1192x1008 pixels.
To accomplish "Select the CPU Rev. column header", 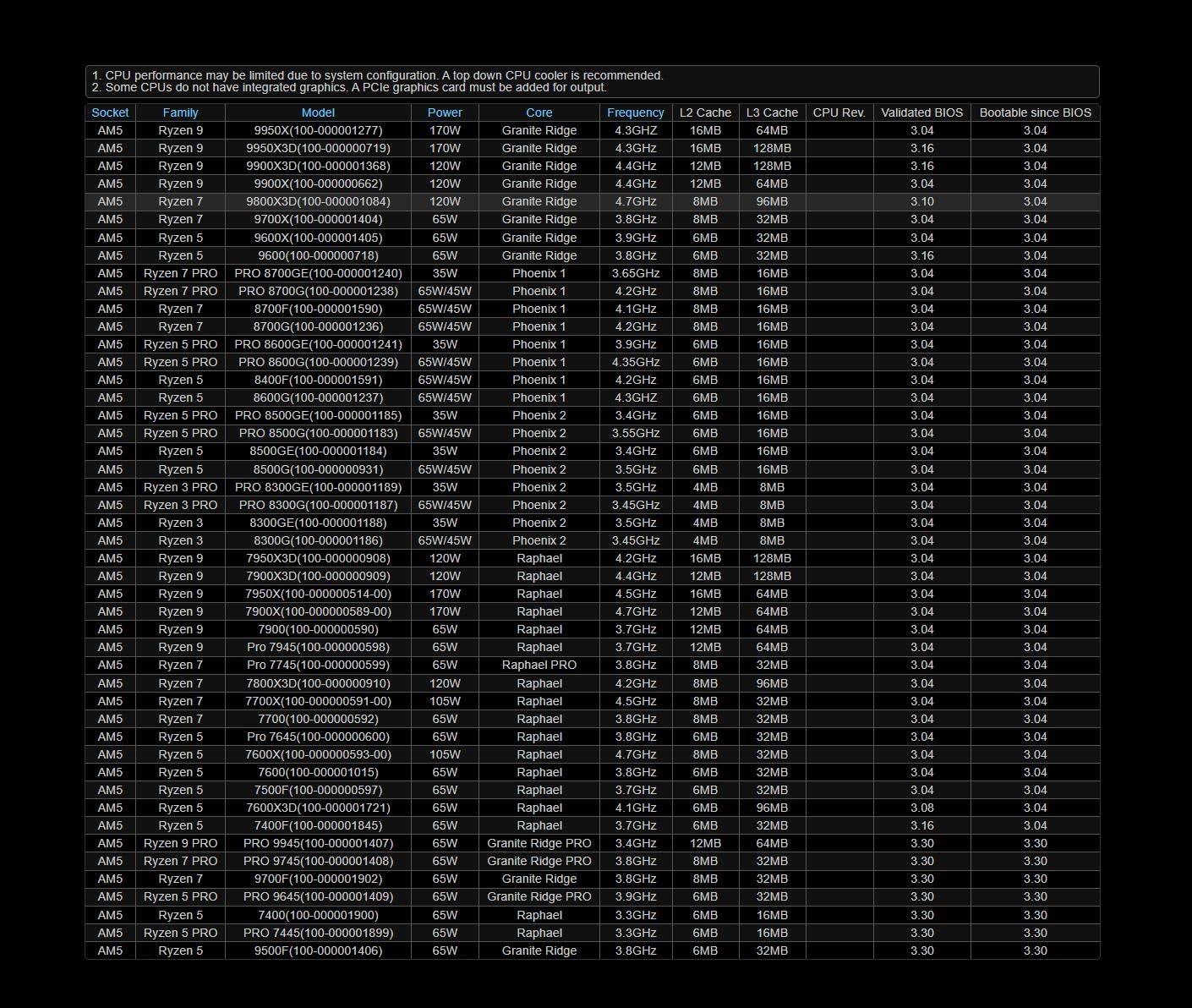I will coord(839,112).
